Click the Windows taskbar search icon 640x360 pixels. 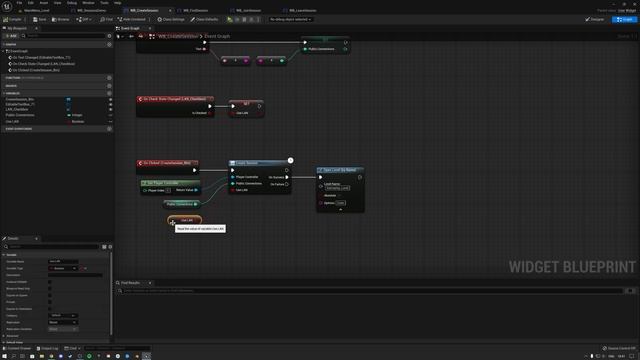[13, 356]
